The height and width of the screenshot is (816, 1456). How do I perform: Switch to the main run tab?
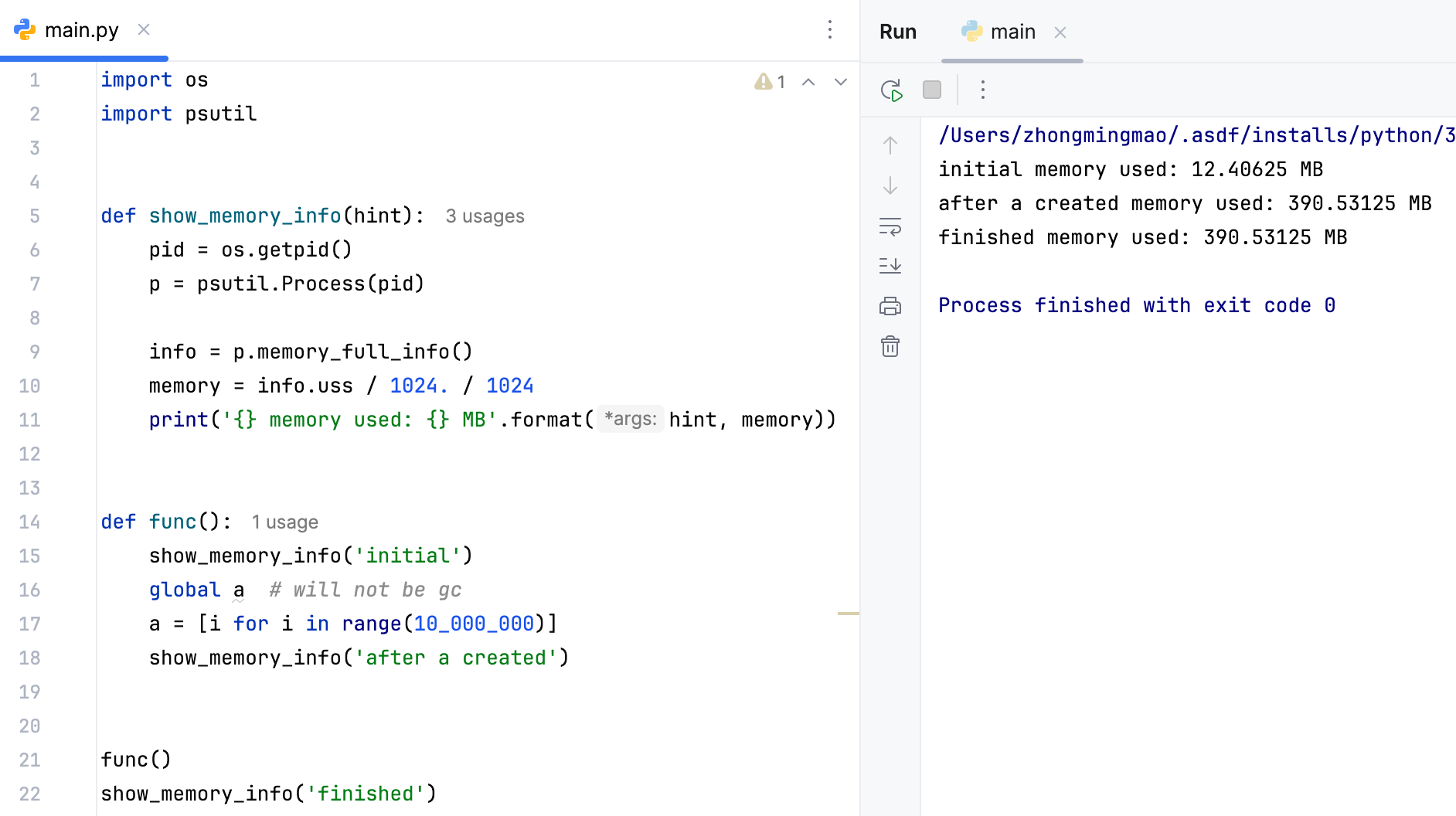pyautogui.click(x=1012, y=32)
